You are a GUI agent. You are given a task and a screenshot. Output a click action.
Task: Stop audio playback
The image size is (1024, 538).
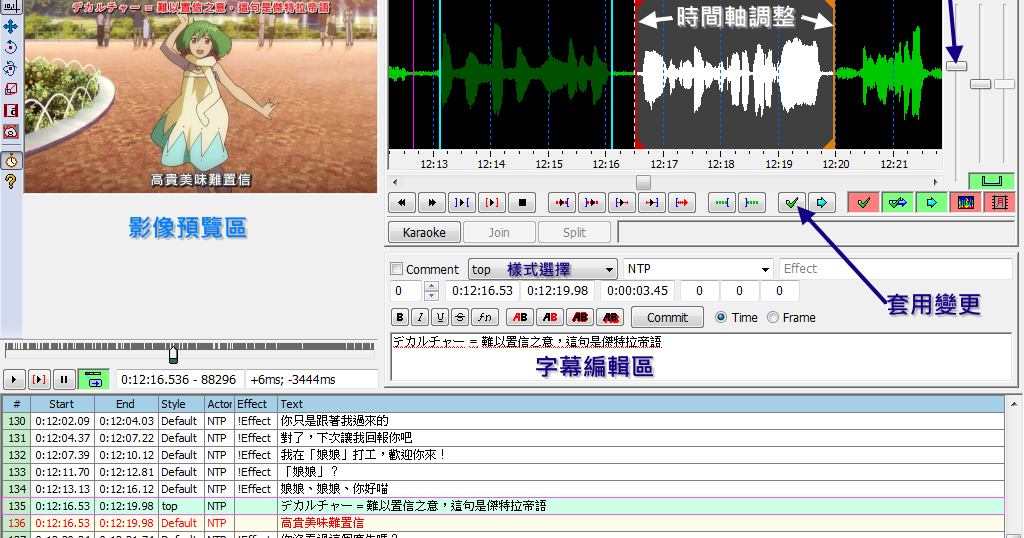click(x=522, y=202)
